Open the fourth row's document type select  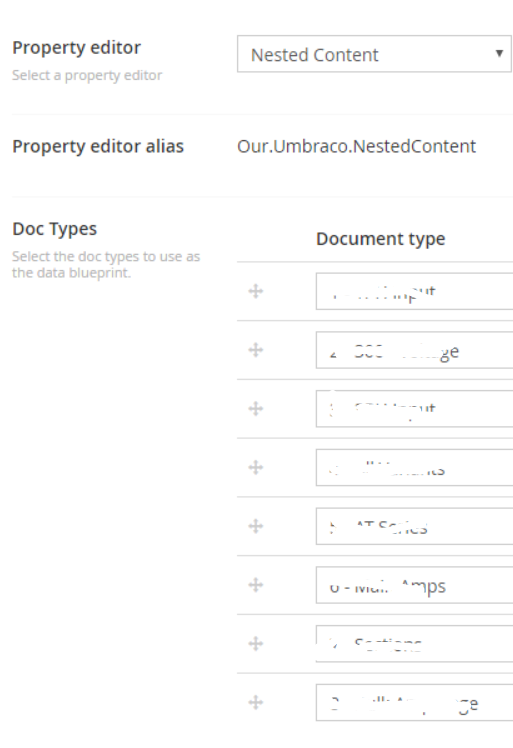point(414,468)
